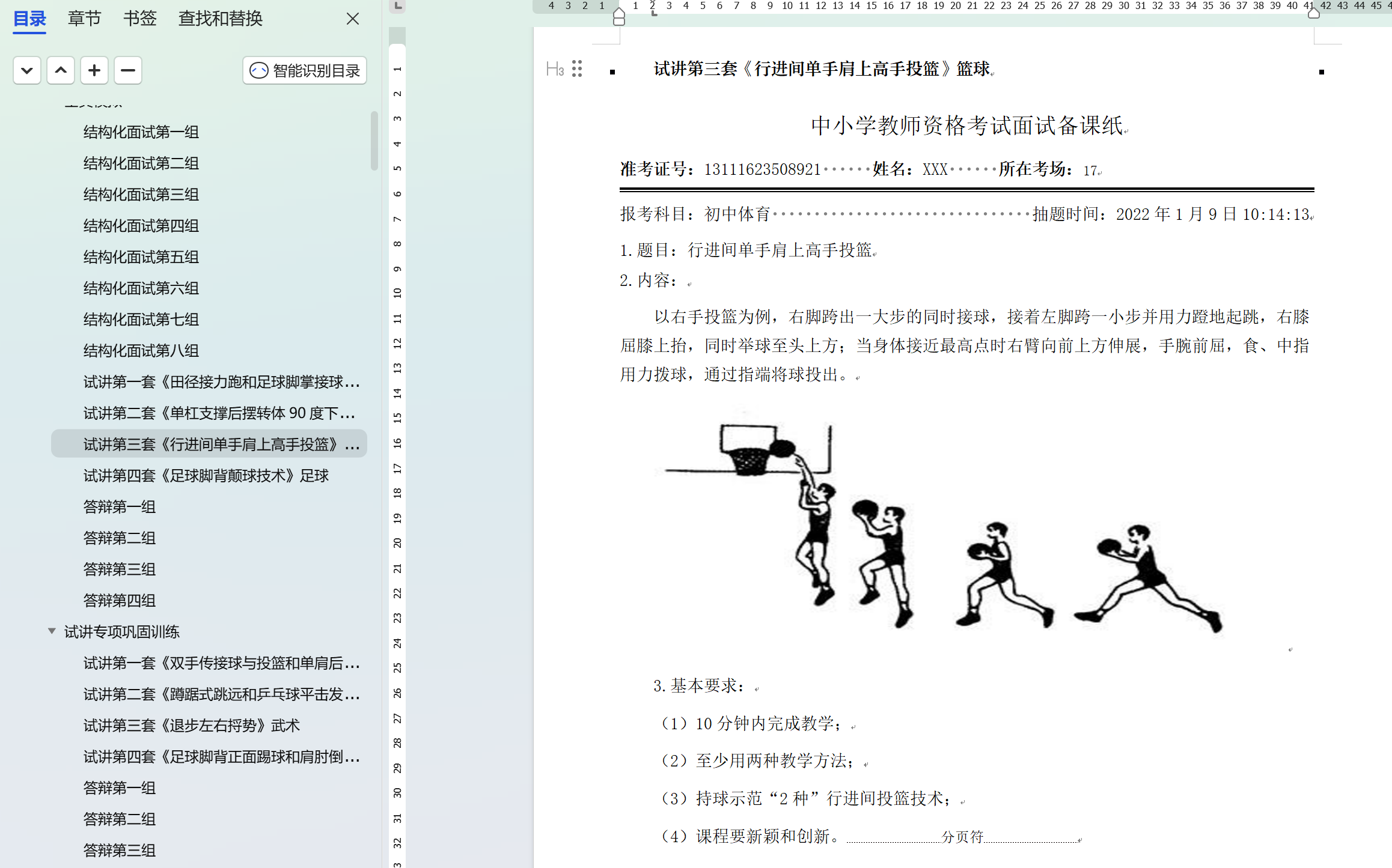This screenshot has height=868, width=1392.
Task: Open the 书签 tab
Action: (x=139, y=19)
